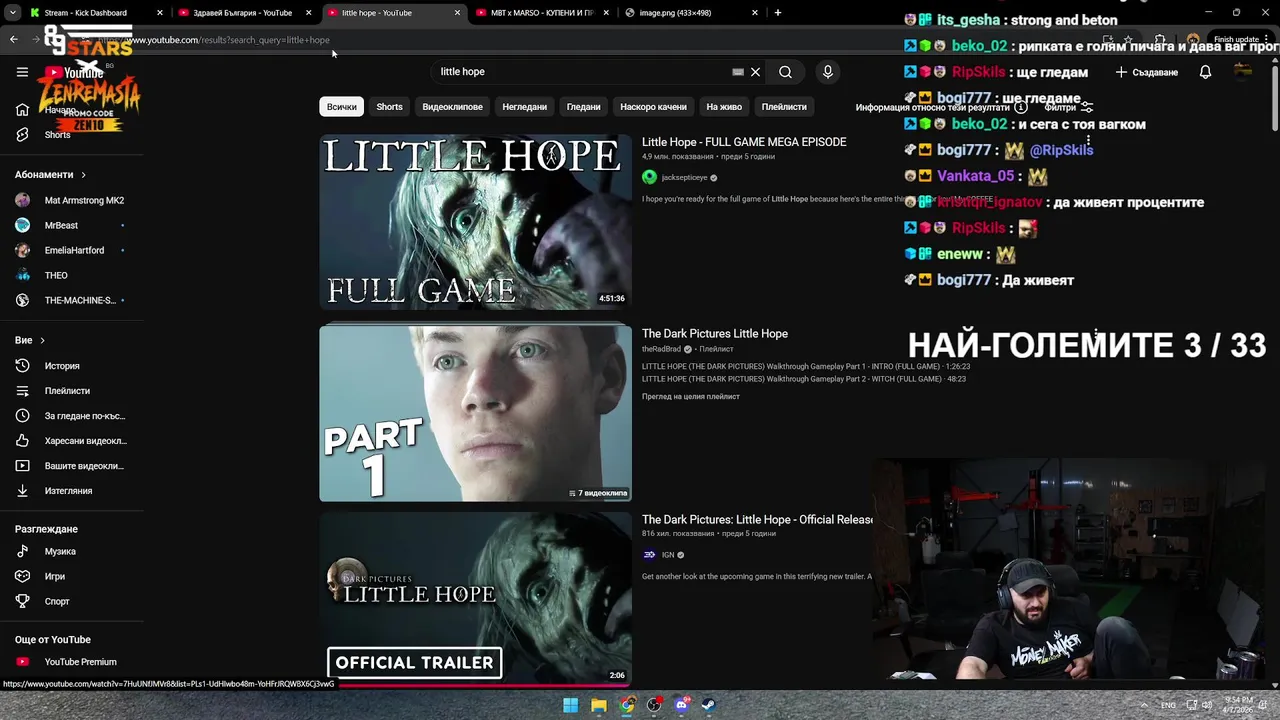
Task: Select the Видеоклипове filter chip
Action: (452, 107)
